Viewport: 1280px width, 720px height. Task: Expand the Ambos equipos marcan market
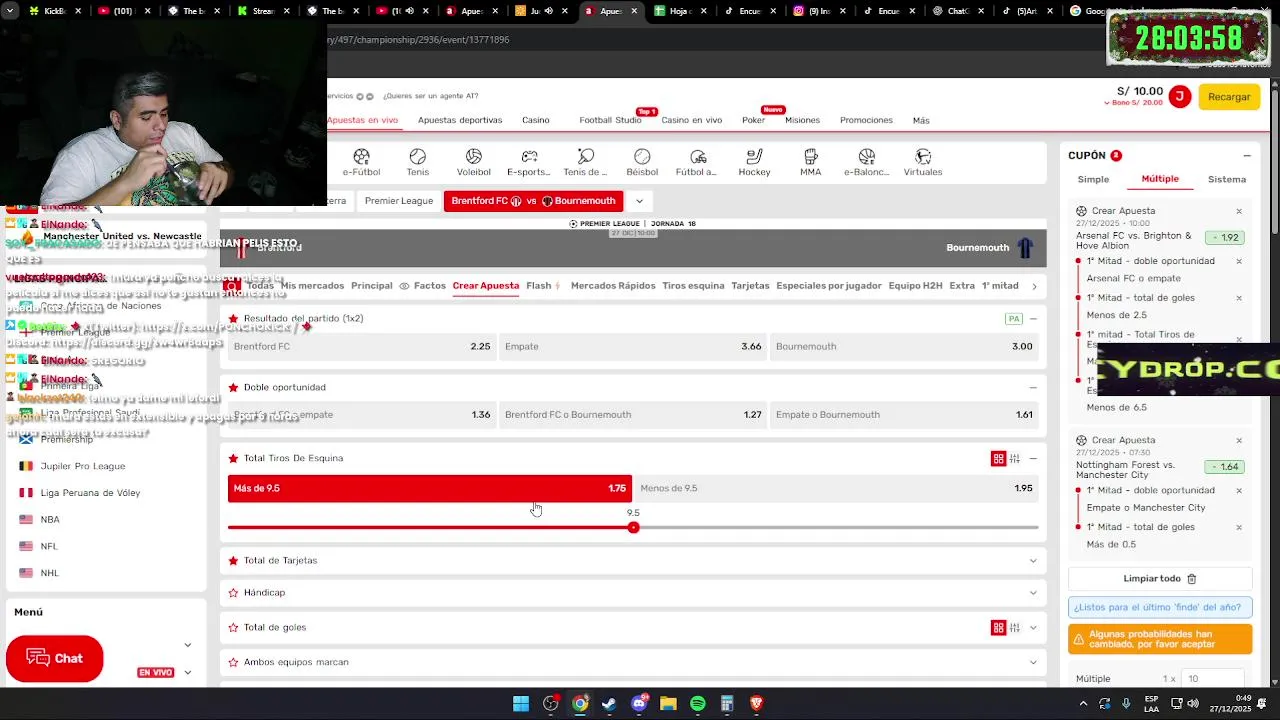click(x=1033, y=662)
